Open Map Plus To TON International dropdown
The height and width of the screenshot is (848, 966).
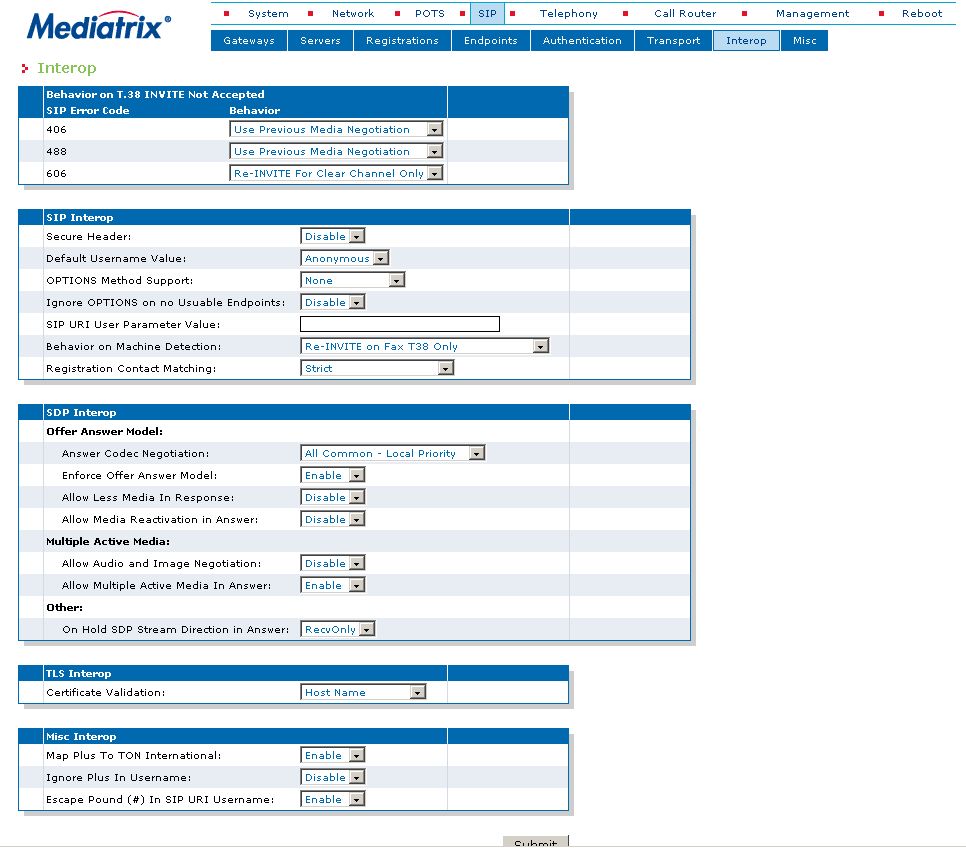click(333, 756)
